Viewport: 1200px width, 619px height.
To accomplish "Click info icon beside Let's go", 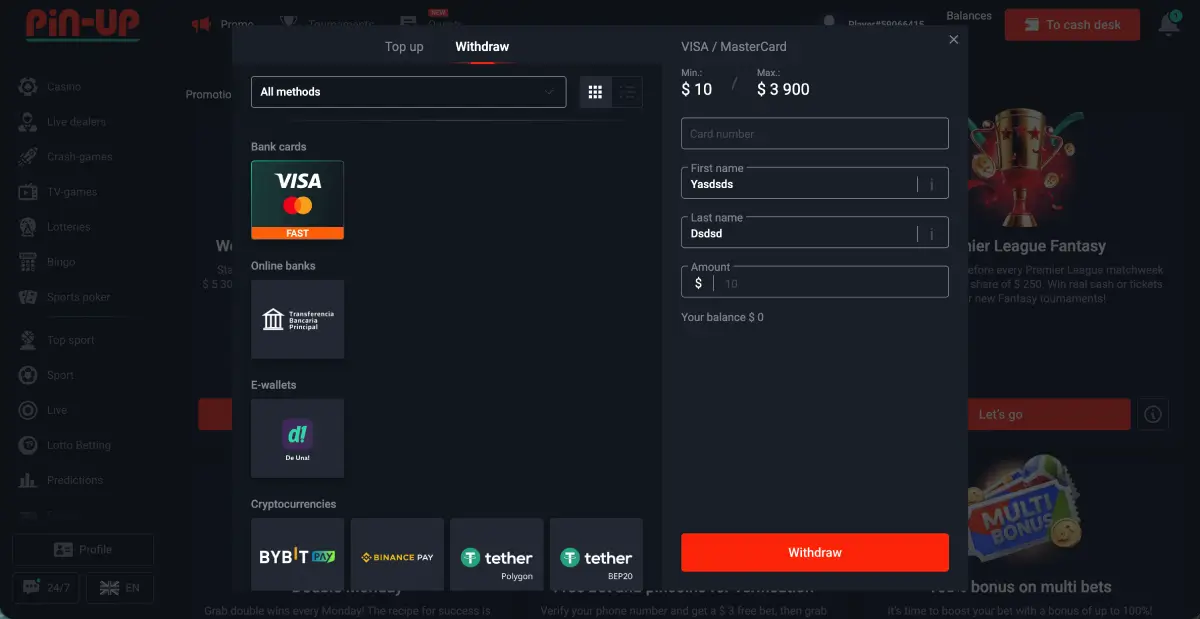I will pos(1153,414).
